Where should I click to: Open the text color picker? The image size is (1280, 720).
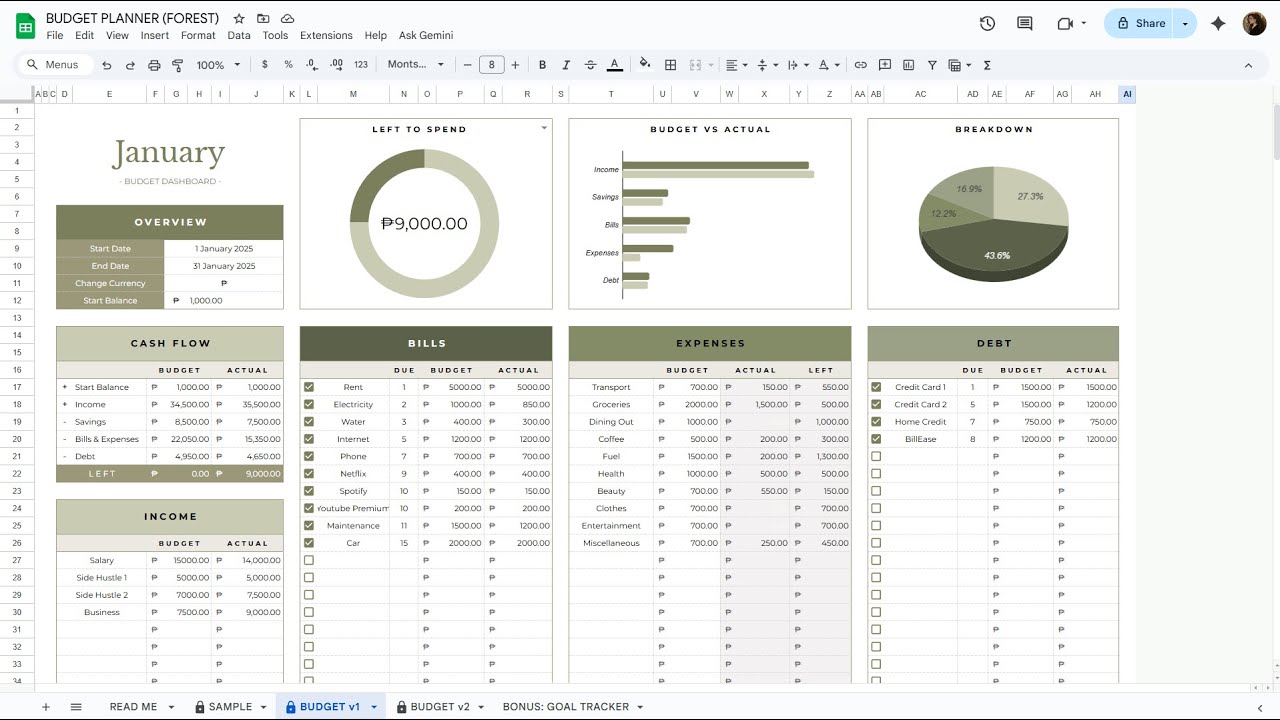[615, 65]
